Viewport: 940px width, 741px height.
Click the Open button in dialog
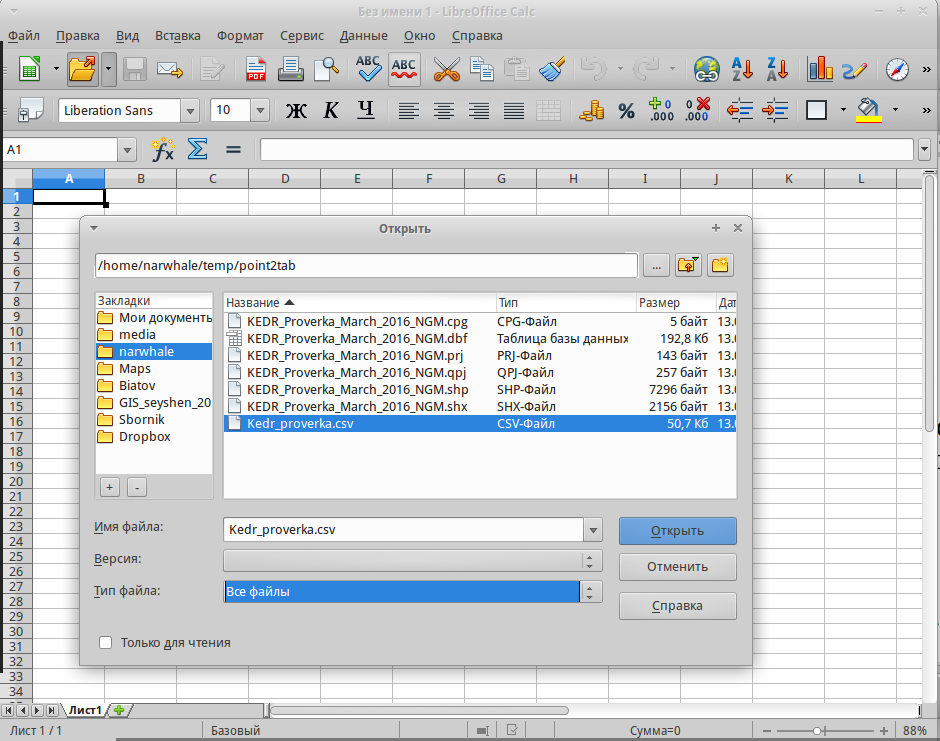tap(677, 531)
